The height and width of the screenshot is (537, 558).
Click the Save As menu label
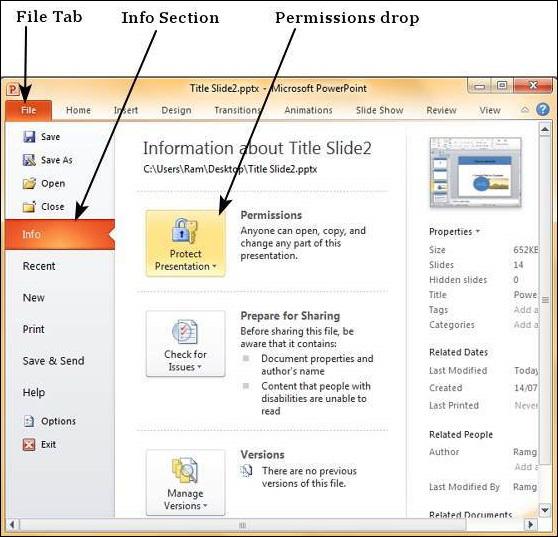[x=57, y=160]
